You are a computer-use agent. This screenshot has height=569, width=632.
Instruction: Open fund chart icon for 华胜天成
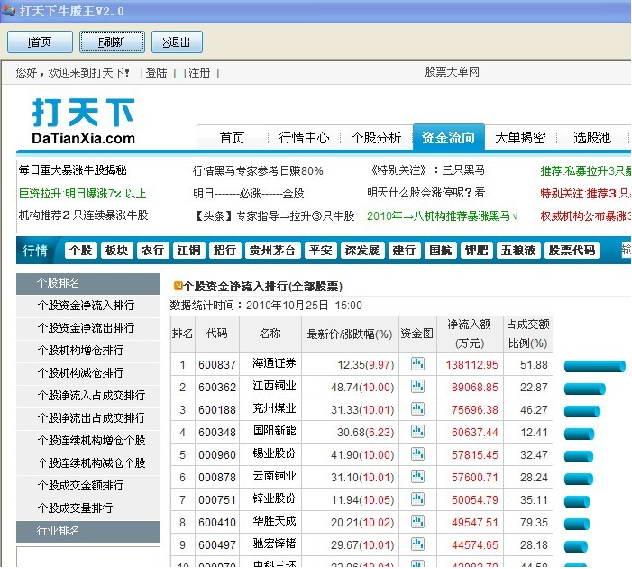point(418,522)
